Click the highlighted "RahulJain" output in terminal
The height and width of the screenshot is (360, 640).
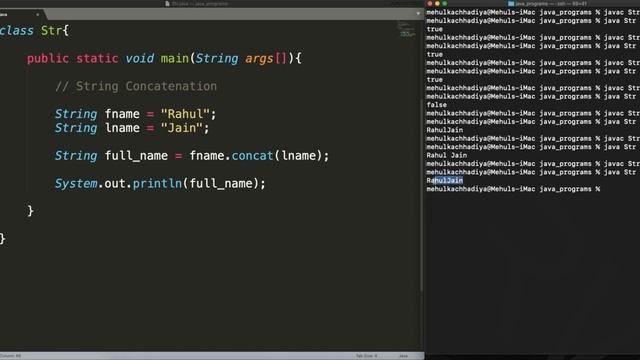[444, 180]
